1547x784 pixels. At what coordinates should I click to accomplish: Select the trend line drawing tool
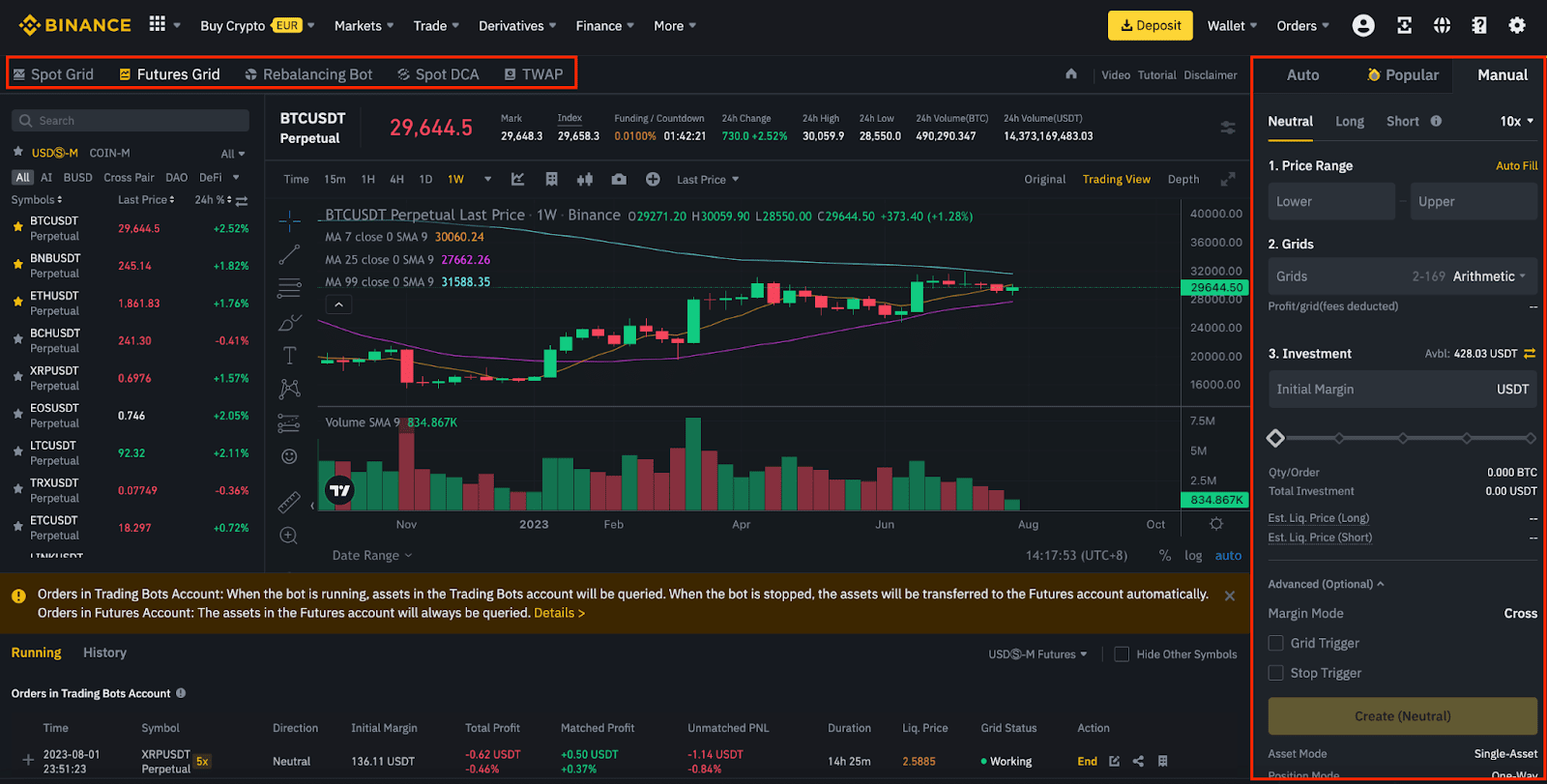pos(289,254)
